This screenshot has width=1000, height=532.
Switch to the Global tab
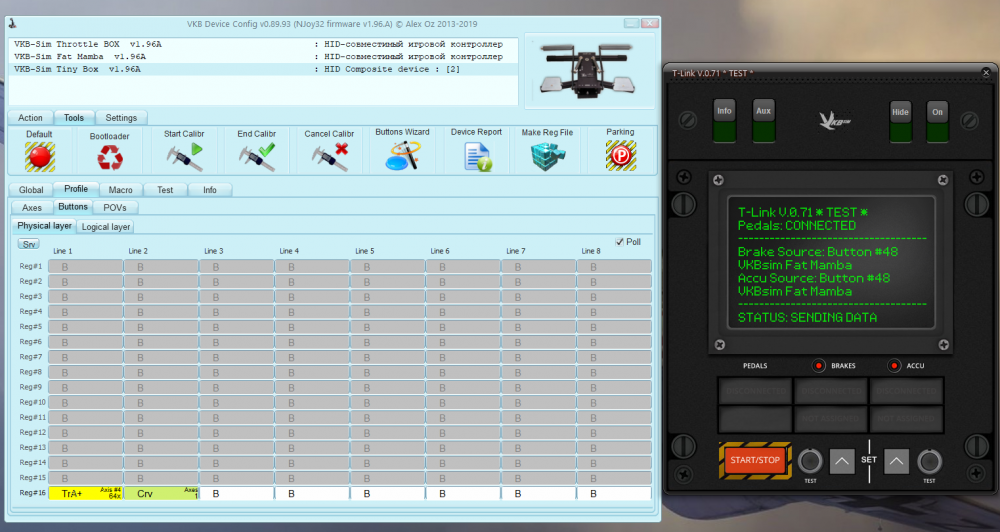(31, 190)
